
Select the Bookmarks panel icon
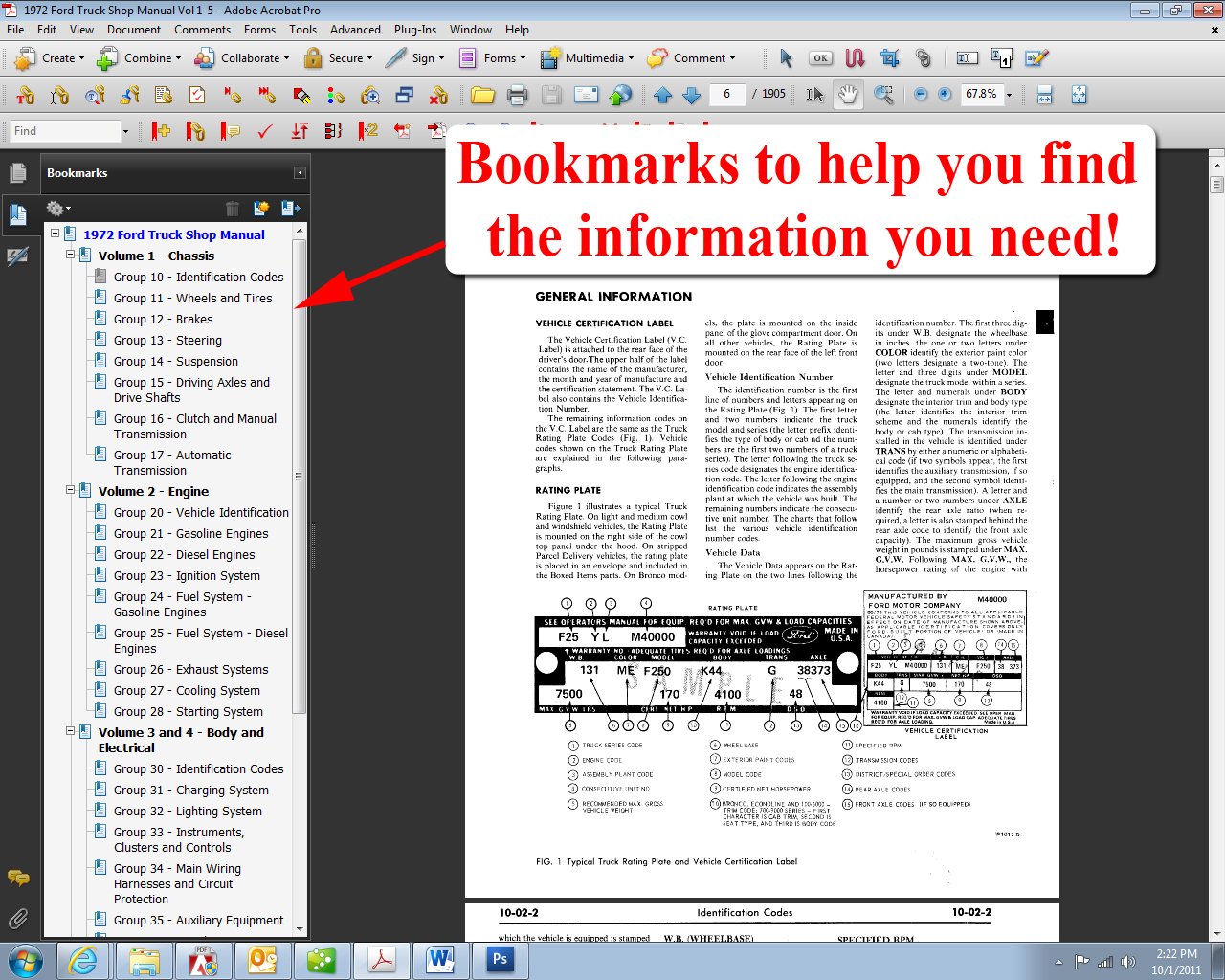(19, 214)
